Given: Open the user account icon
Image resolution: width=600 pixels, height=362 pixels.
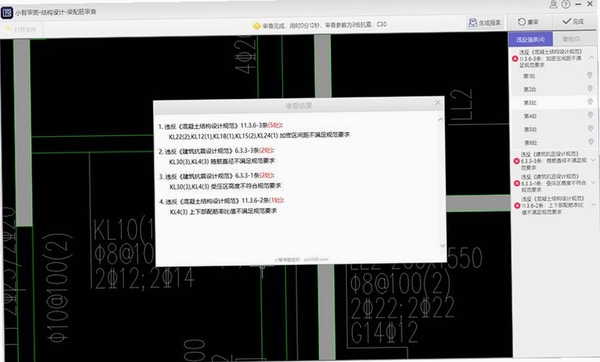Looking at the screenshot, I should [x=553, y=5].
